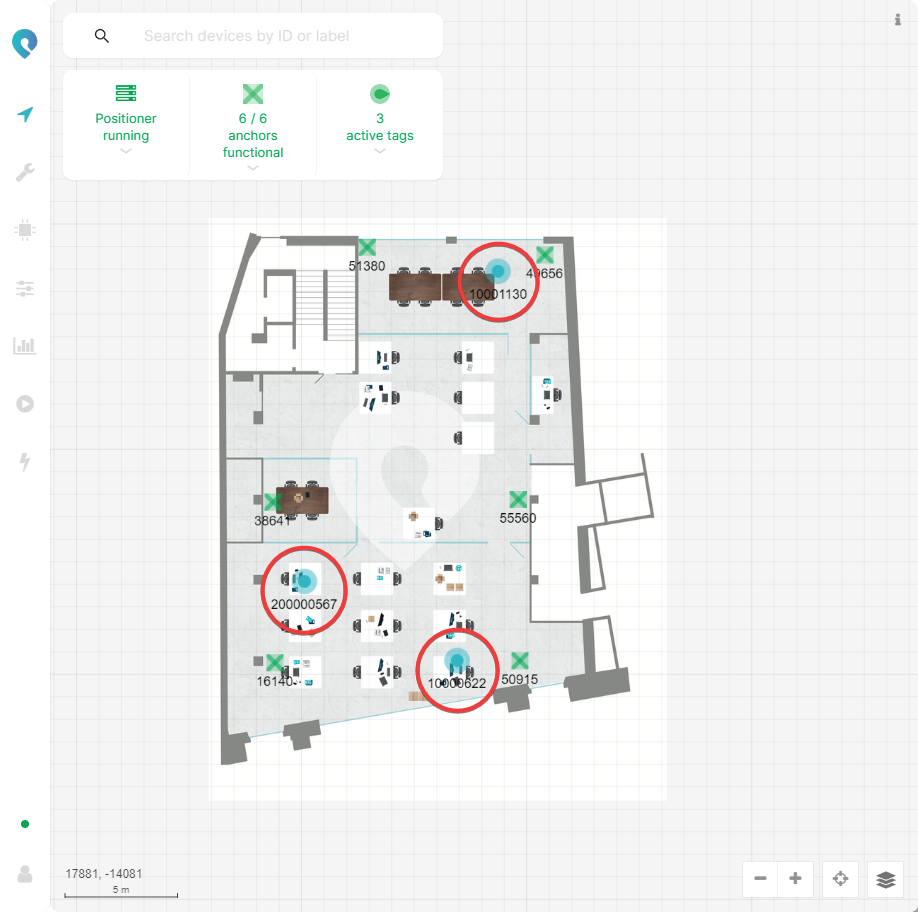Open the sliders configuration sidebar icon
The image size is (918, 912).
[25, 289]
